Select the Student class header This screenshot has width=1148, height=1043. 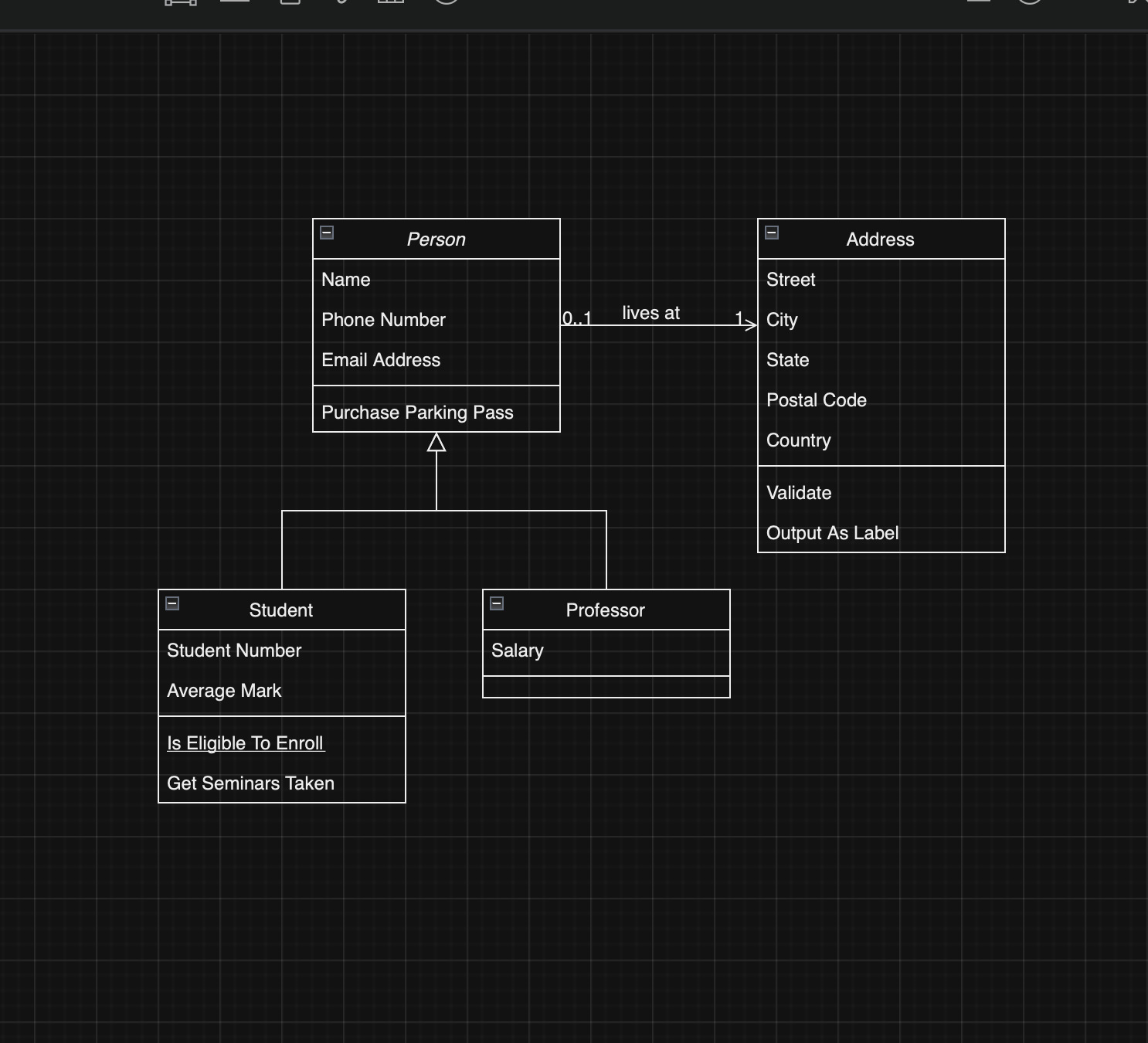pos(282,610)
